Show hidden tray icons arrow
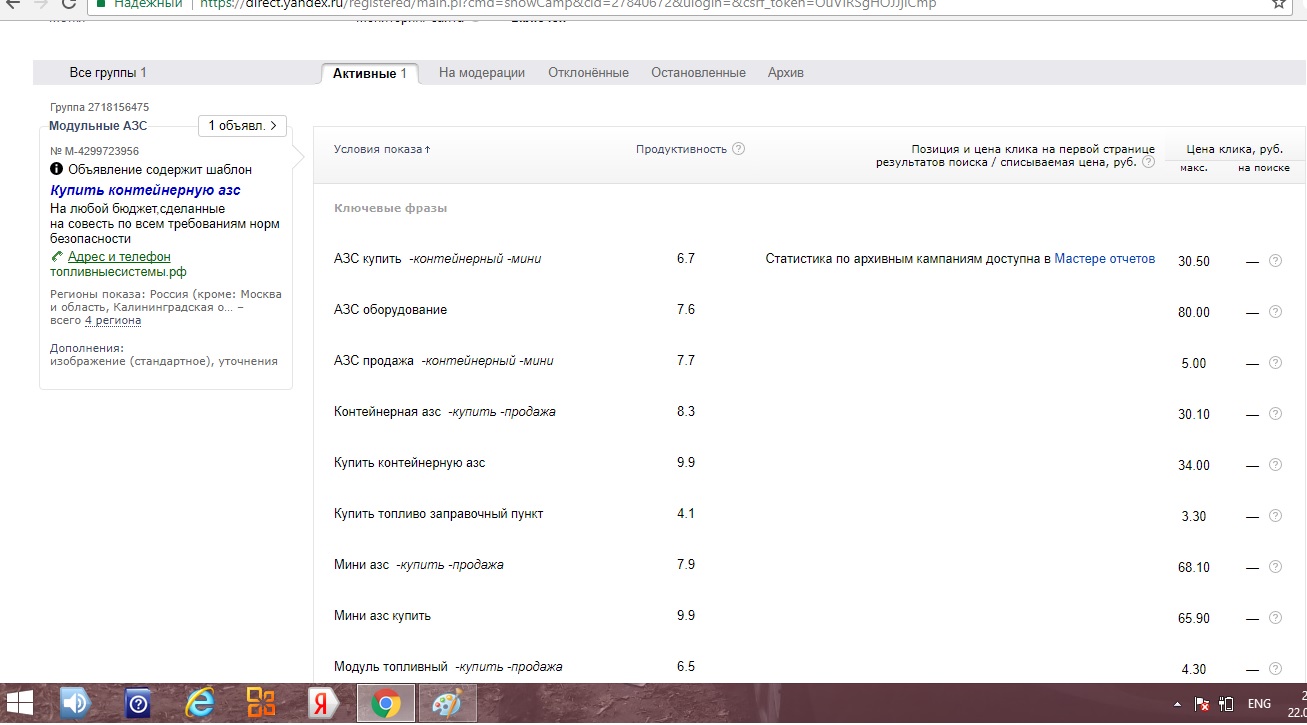 (x=1177, y=704)
